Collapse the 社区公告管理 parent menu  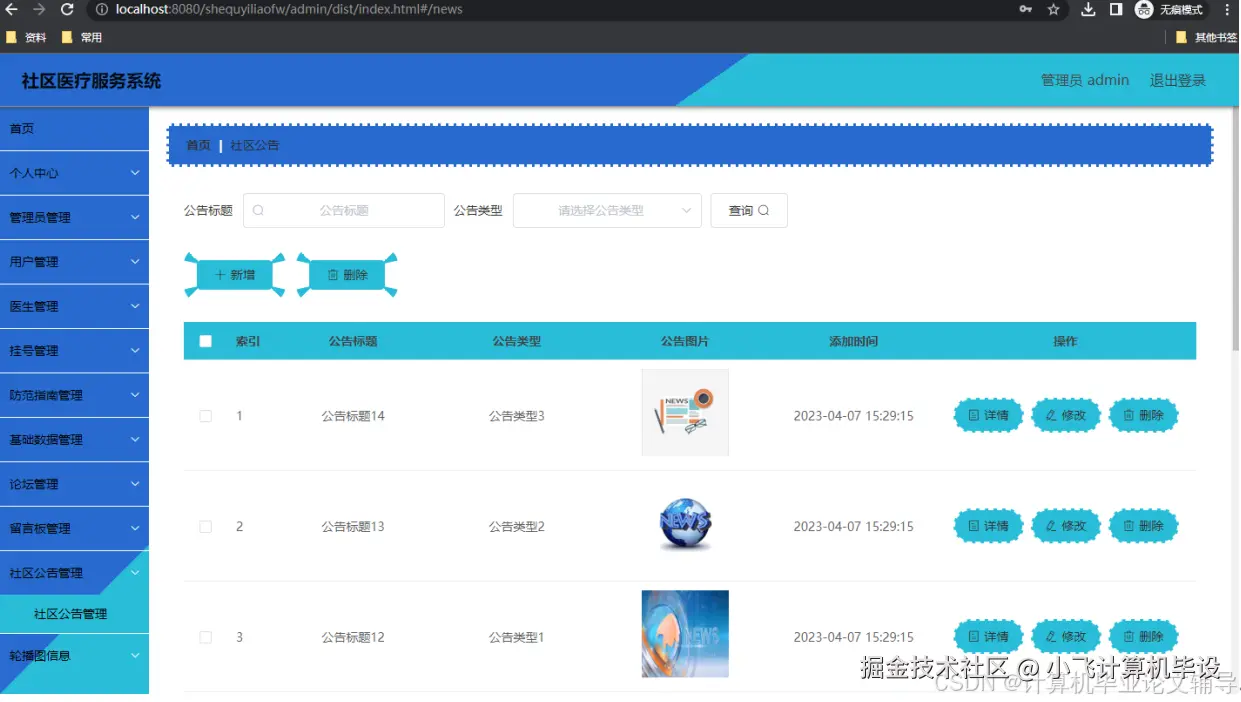click(74, 573)
